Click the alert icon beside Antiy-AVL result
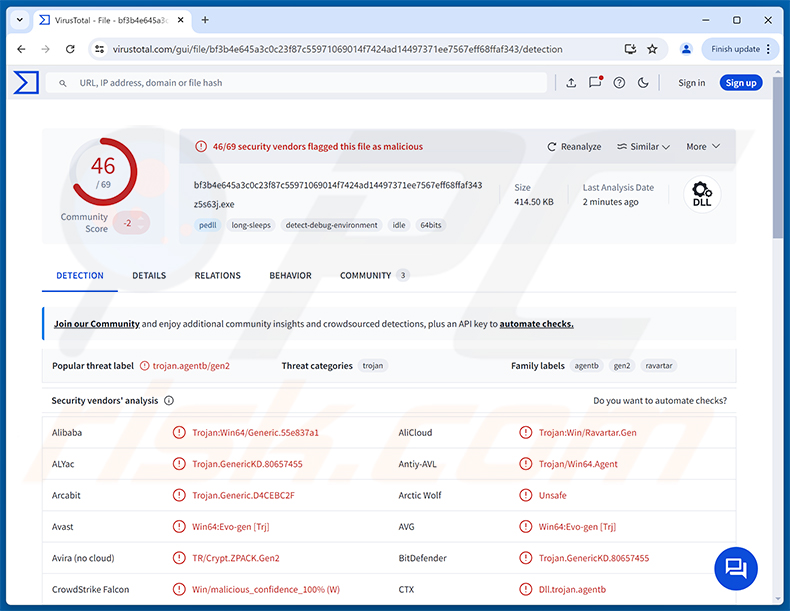 pyautogui.click(x=525, y=464)
